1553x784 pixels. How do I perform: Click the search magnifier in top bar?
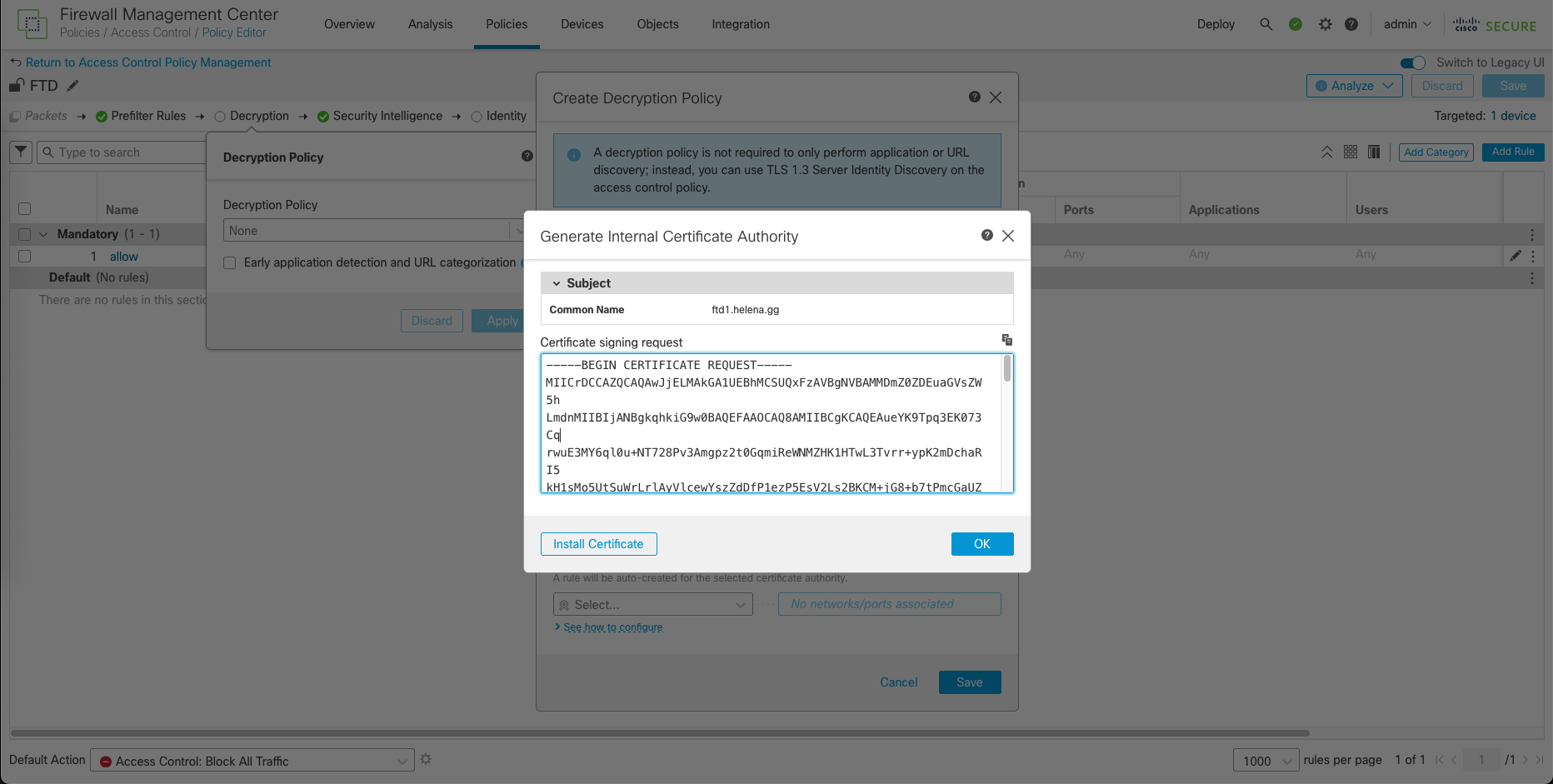coord(1266,24)
